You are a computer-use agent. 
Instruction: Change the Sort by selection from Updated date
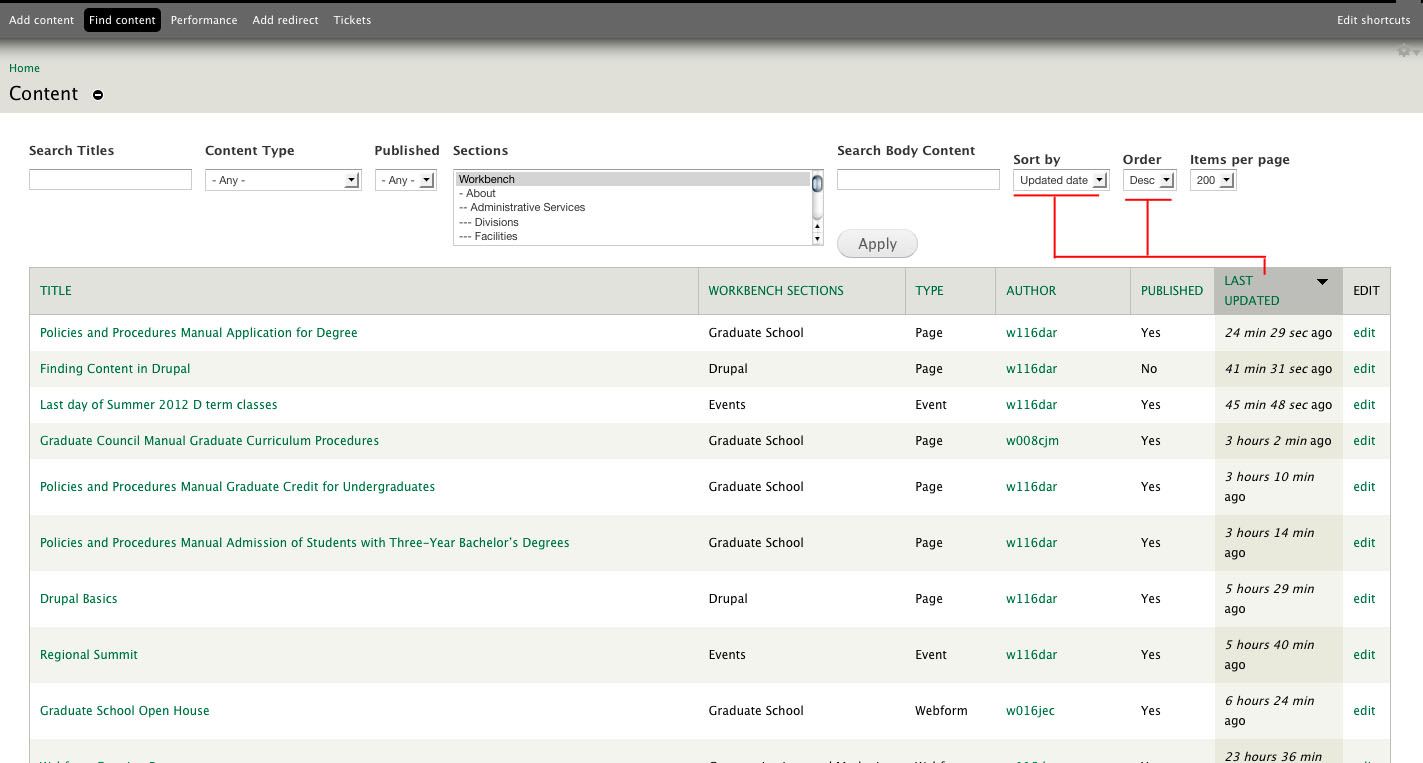(x=1060, y=180)
